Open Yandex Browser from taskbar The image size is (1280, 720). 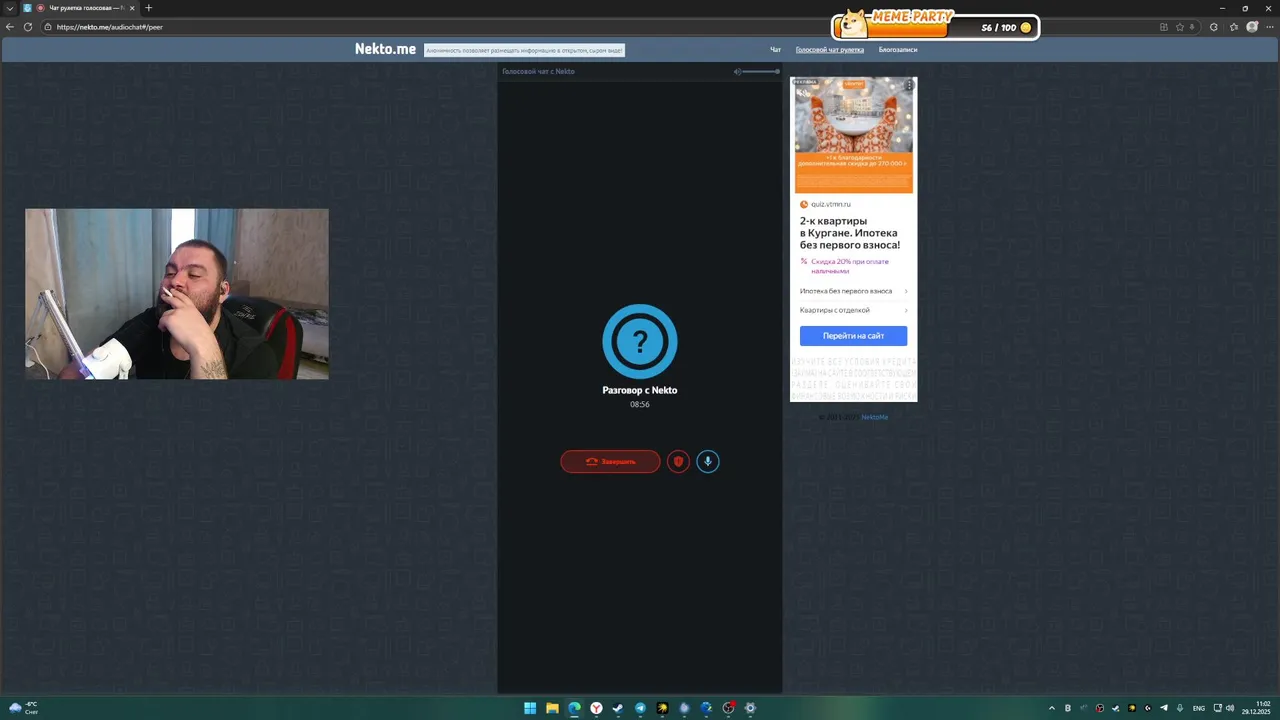coord(596,708)
